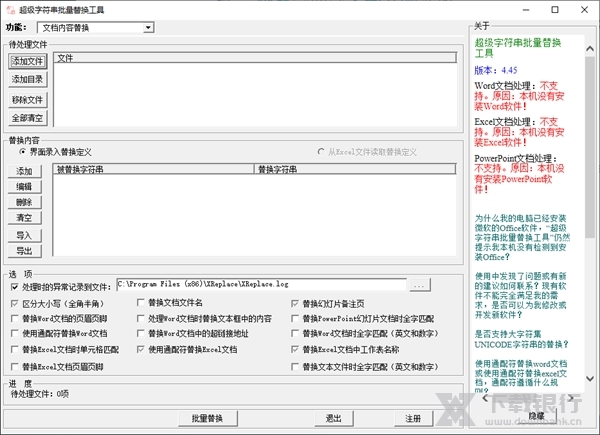Toggle 区分大小写(全角半角) checkbox

[15, 304]
